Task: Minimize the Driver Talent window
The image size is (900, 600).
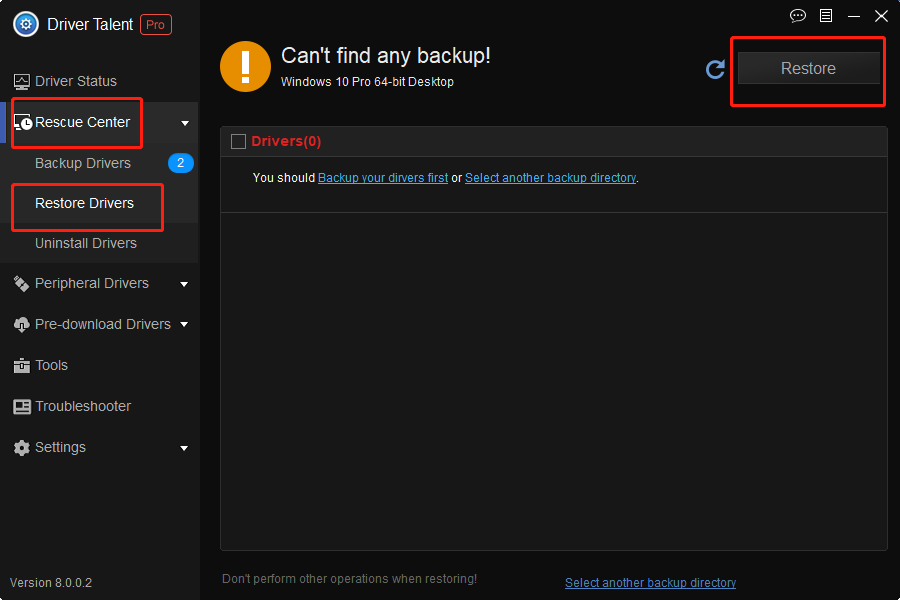Action: click(x=854, y=16)
